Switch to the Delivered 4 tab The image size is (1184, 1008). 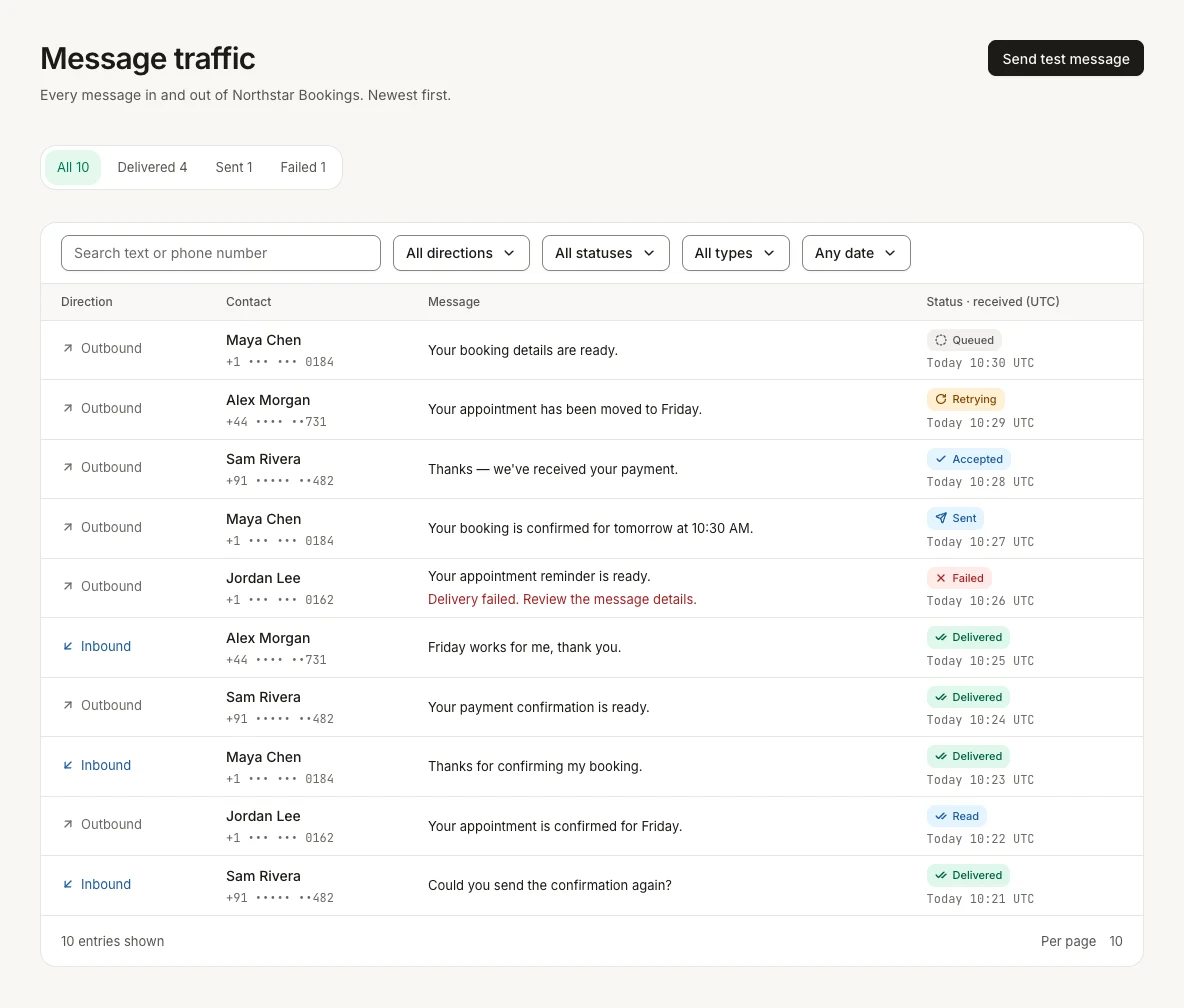pyautogui.click(x=153, y=168)
